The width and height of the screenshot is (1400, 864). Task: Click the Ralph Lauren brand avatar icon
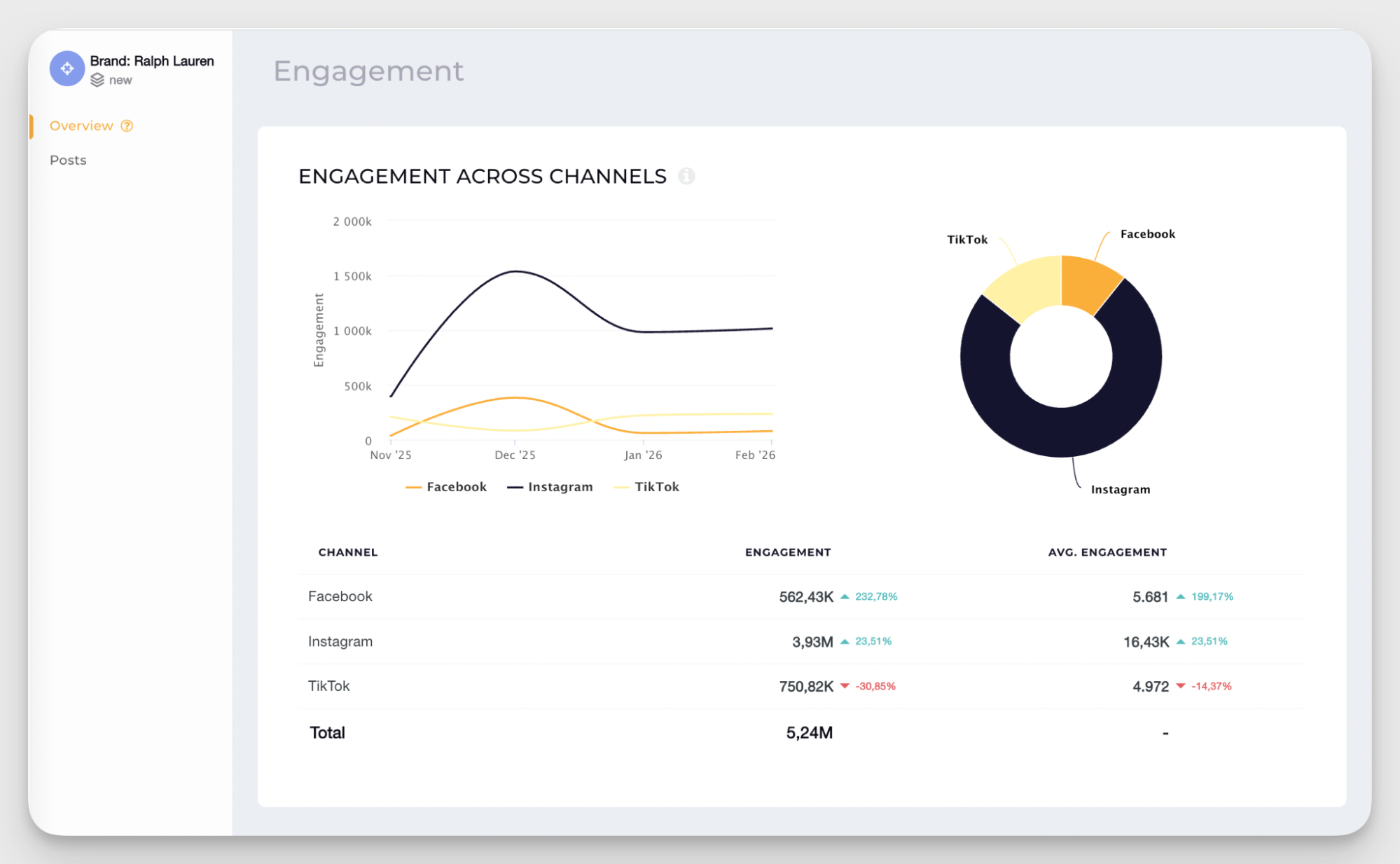click(x=67, y=69)
